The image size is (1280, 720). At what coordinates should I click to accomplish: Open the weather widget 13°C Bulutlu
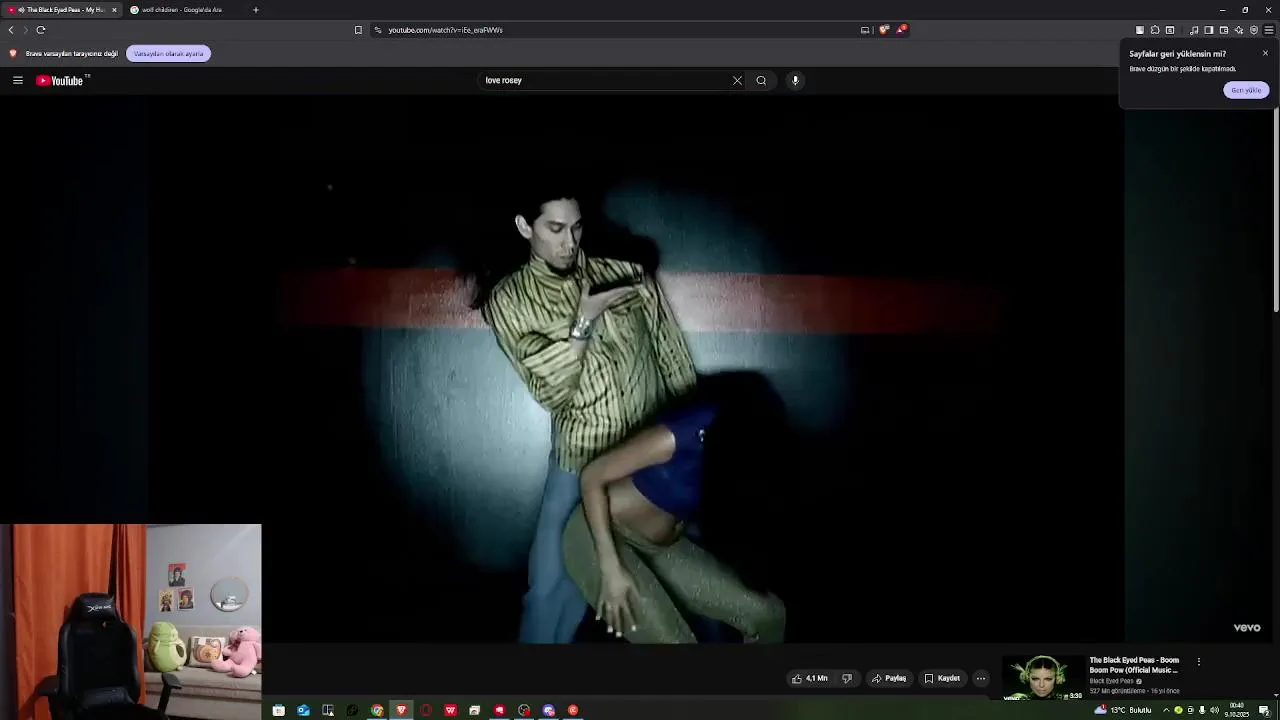point(1124,710)
